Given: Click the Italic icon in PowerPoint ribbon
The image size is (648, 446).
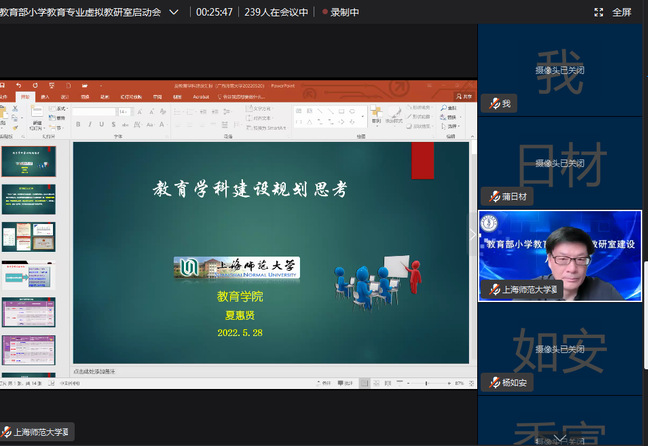Looking at the screenshot, I should (x=88, y=125).
